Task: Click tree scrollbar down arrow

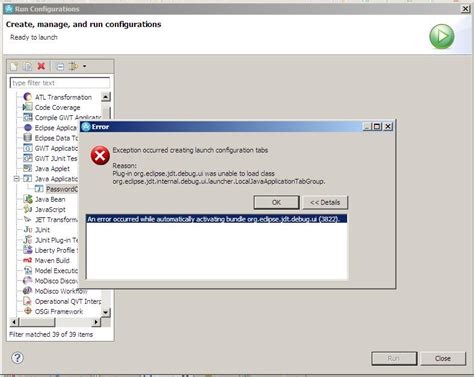Action: click(106, 312)
